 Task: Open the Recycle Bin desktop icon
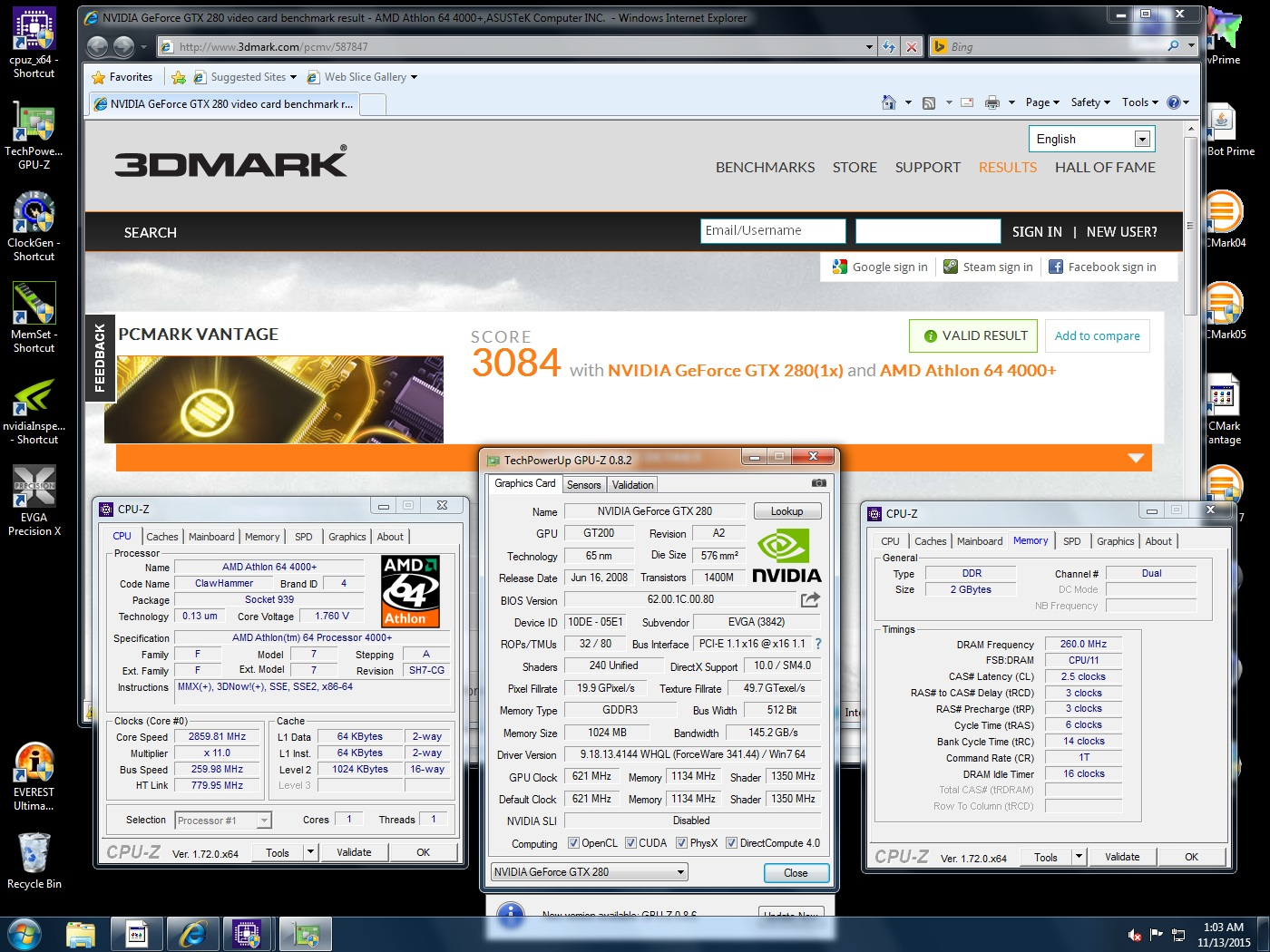pos(34,861)
